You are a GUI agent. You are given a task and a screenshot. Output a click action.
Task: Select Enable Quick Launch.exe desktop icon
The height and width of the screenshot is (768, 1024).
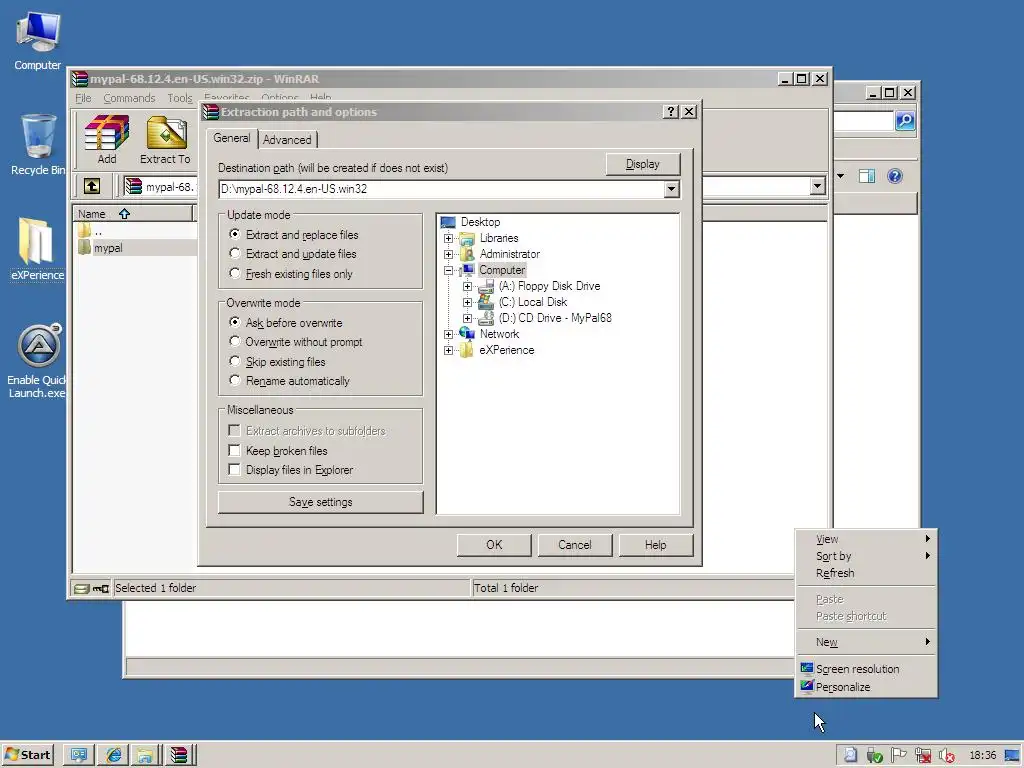[x=37, y=360]
